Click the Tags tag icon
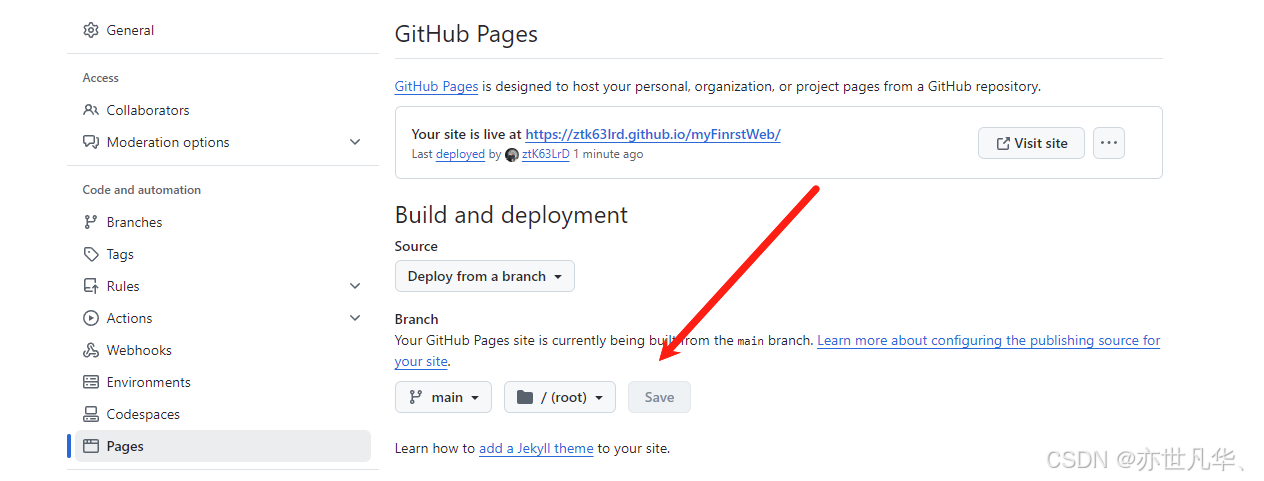 tap(91, 254)
